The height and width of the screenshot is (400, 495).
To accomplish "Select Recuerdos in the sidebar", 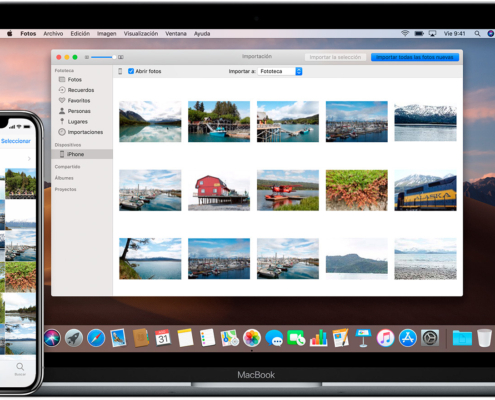I will (x=82, y=90).
